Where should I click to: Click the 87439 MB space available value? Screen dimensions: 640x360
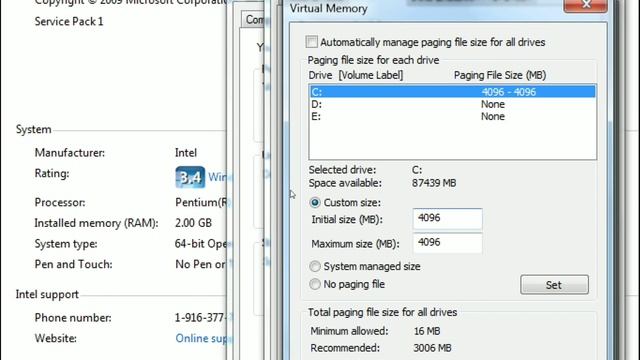click(434, 183)
